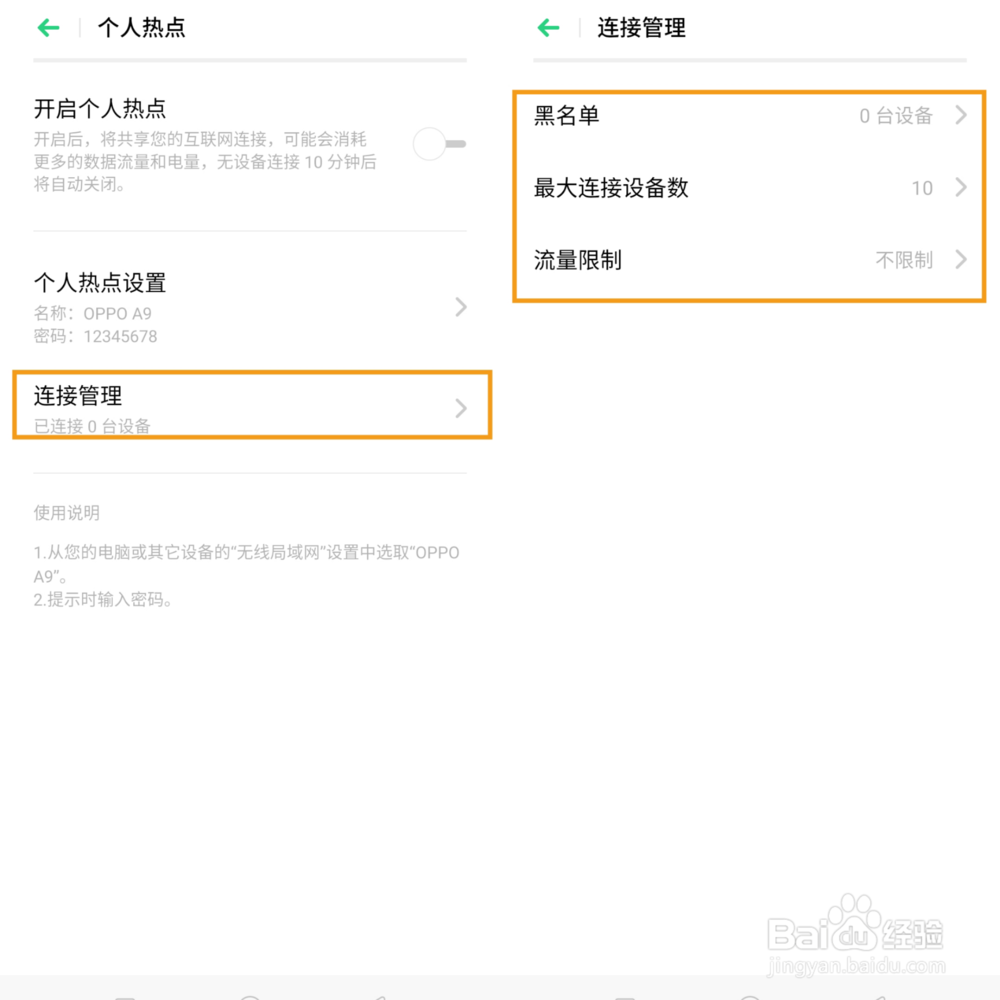Select the 最大连接设备数 entry
Viewport: 1000px width, 1000px height.
[x=750, y=188]
